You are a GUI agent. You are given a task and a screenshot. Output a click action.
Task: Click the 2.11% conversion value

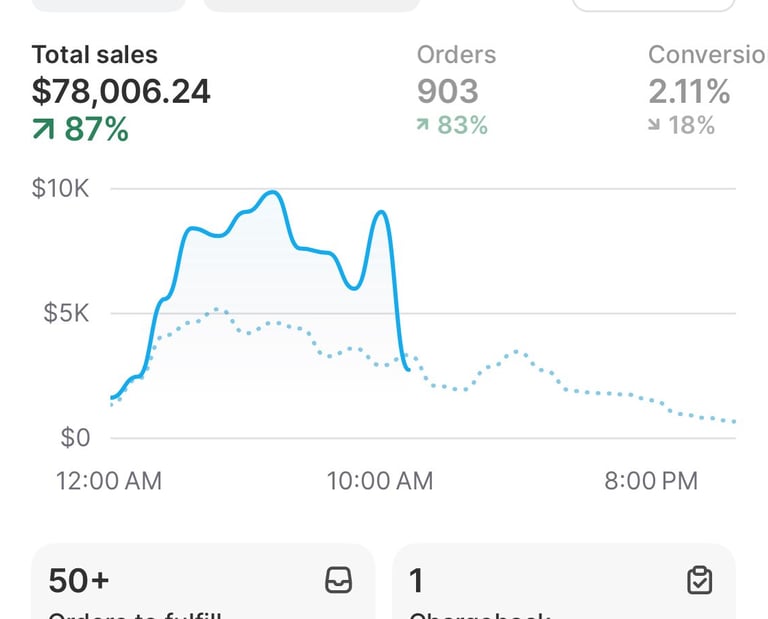689,92
